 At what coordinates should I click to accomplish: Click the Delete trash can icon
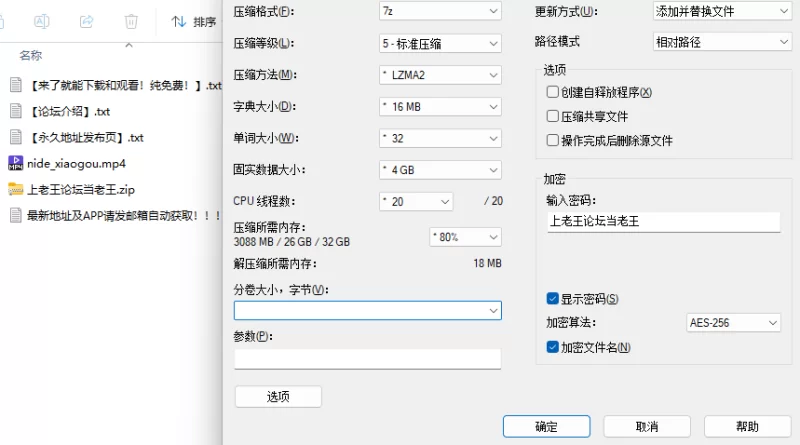(x=131, y=21)
